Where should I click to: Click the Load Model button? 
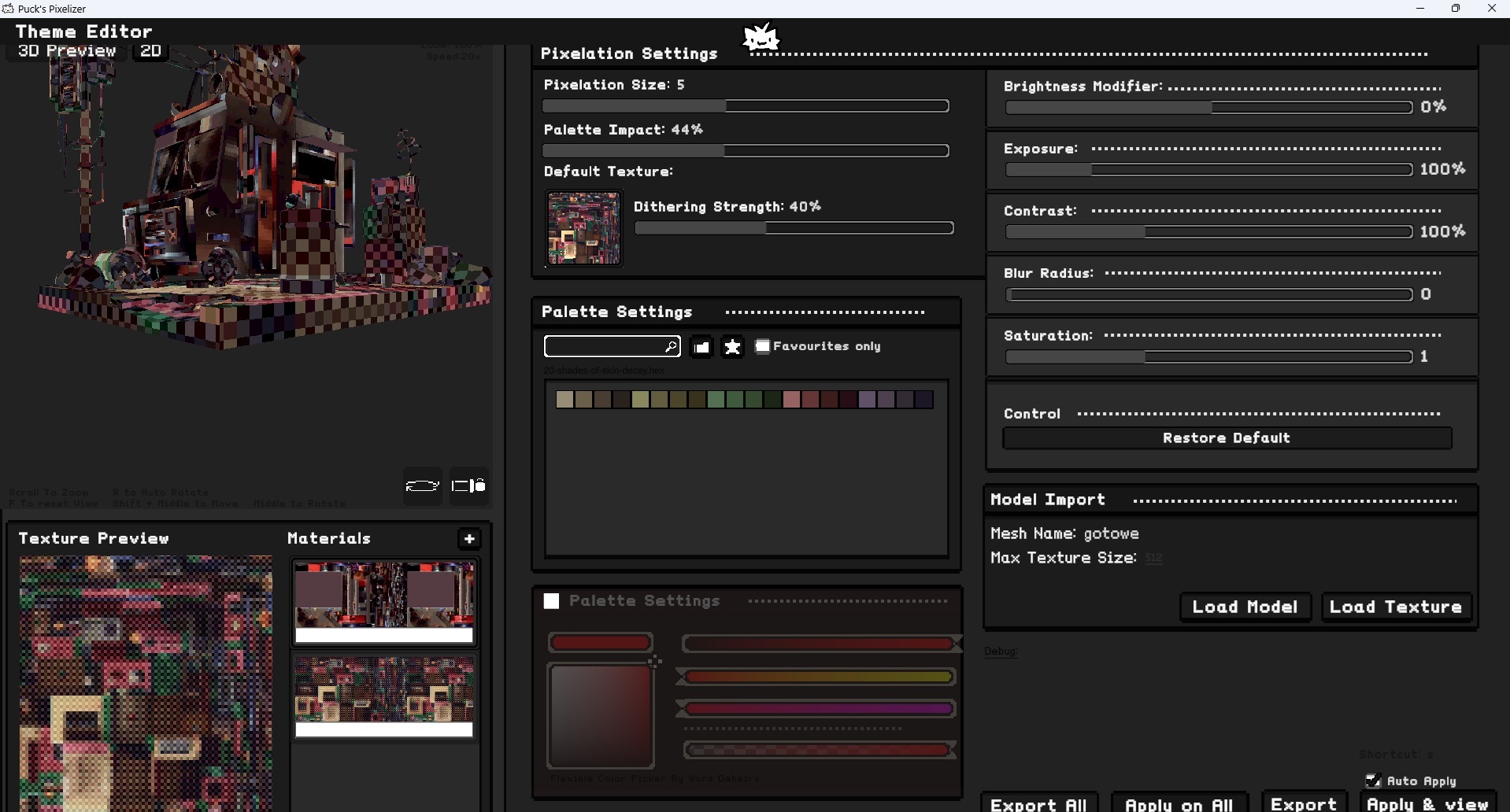click(x=1245, y=607)
